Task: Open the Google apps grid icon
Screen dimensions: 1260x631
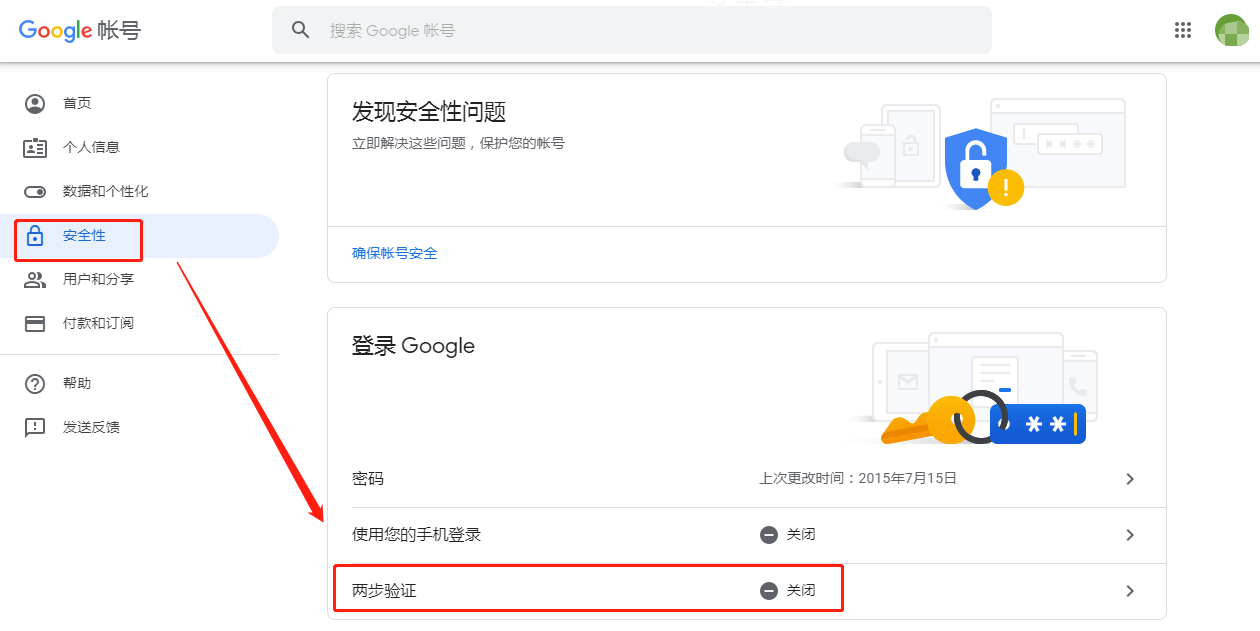Action: (1183, 30)
